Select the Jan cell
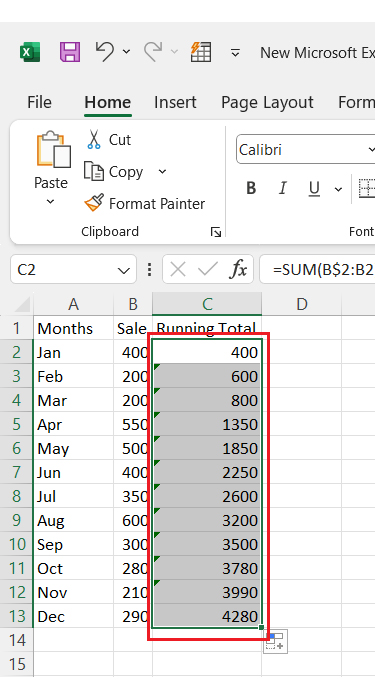 point(74,353)
